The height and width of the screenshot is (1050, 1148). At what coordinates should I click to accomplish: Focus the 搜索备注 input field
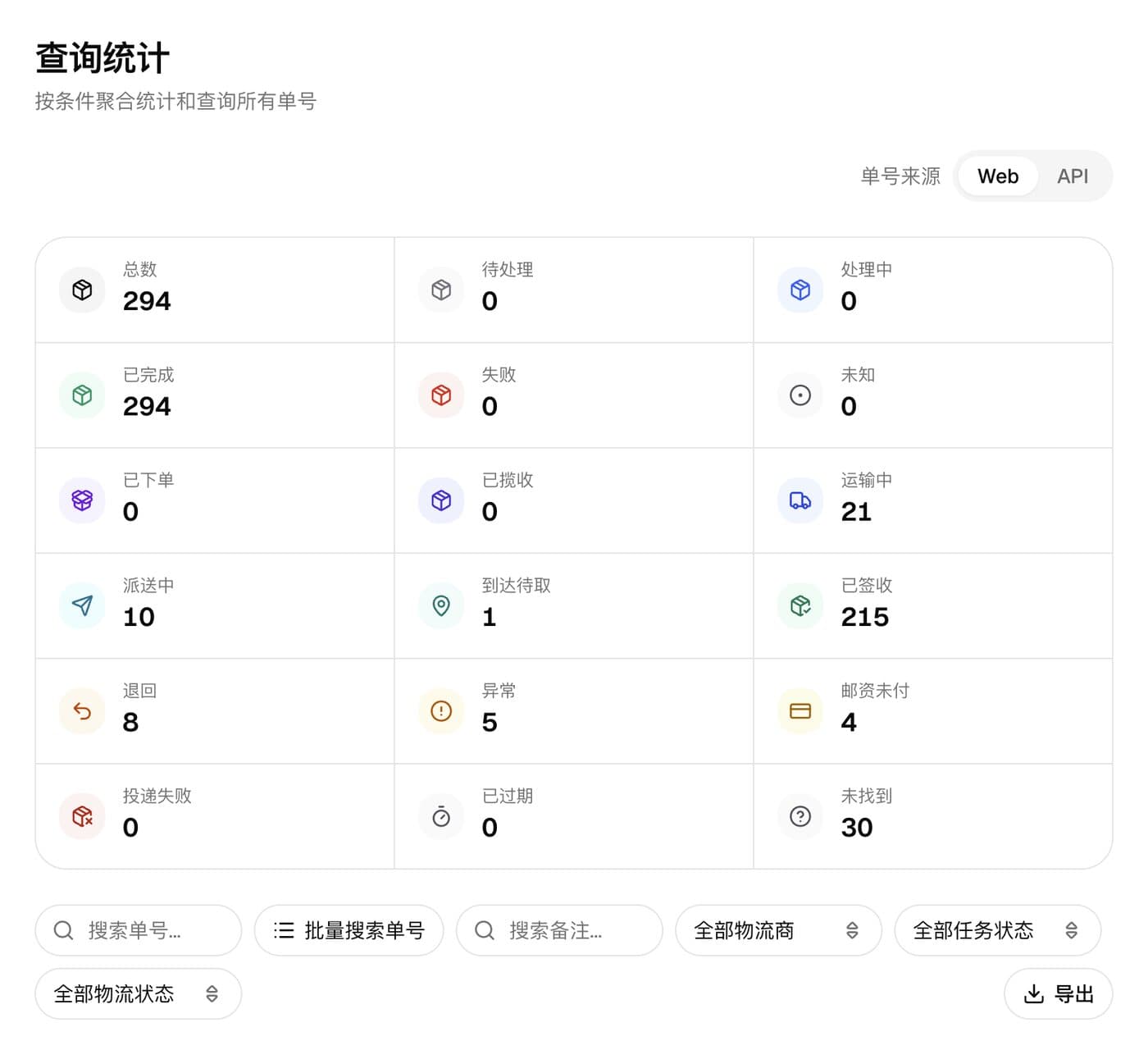559,930
